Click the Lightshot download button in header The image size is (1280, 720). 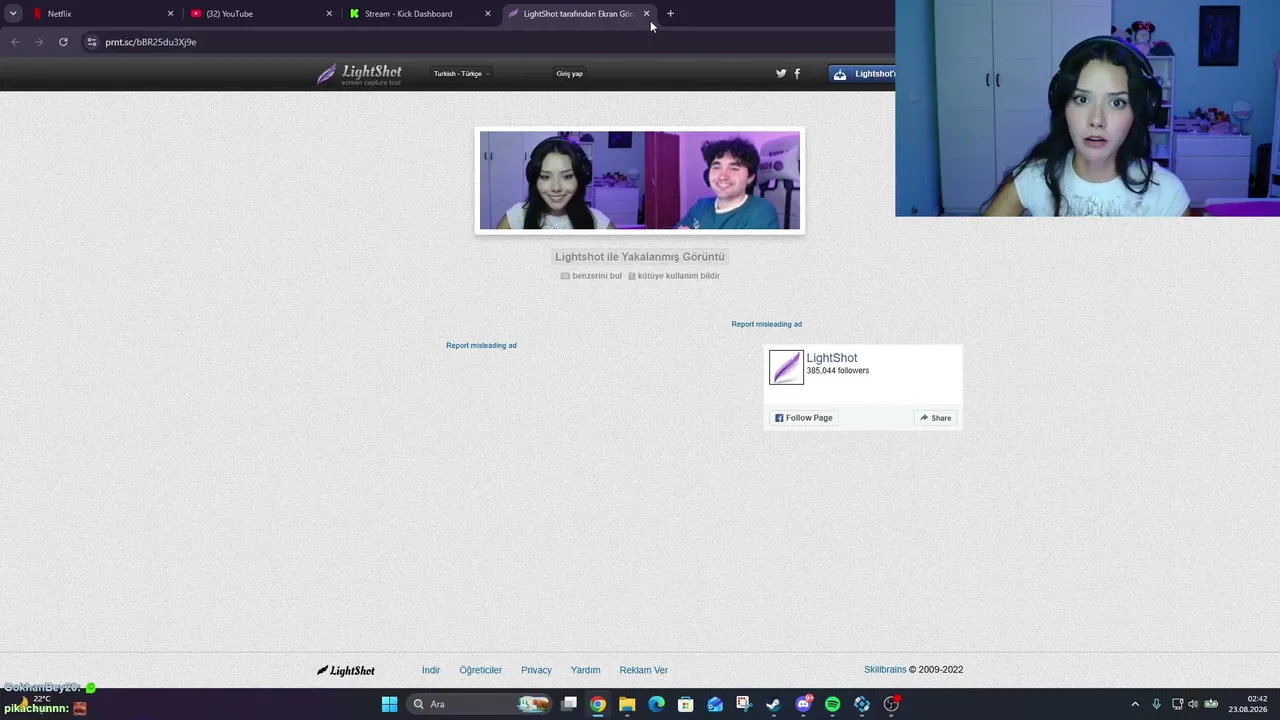862,74
